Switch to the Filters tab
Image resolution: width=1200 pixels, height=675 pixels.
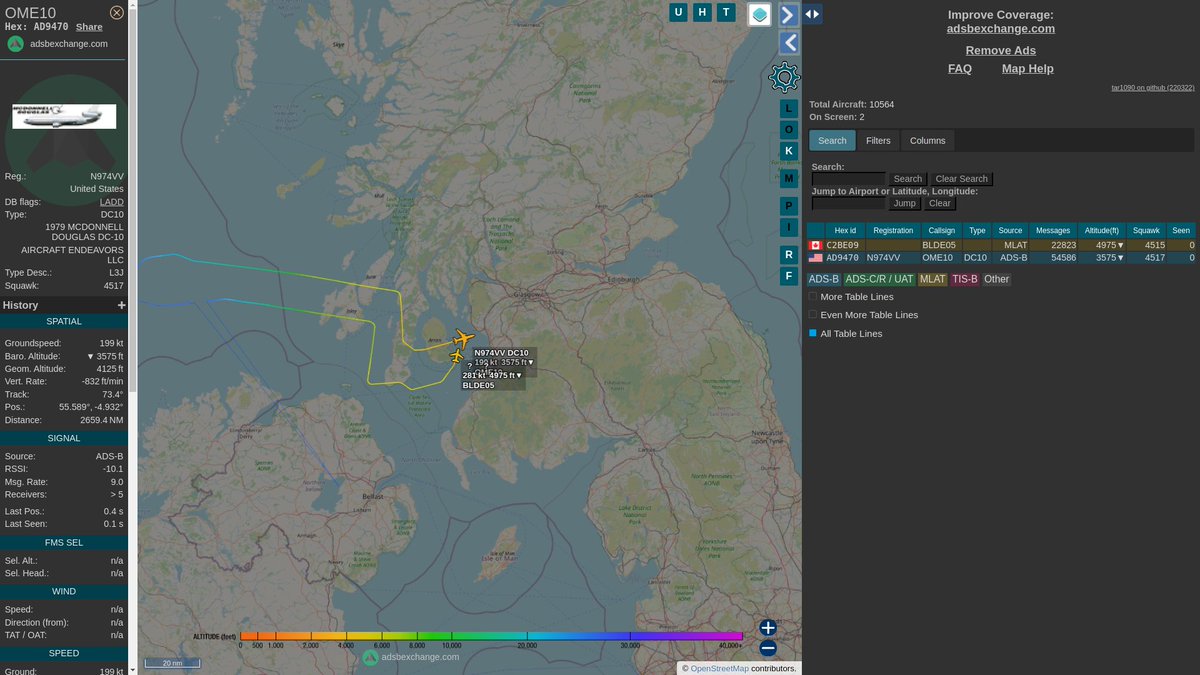click(878, 141)
